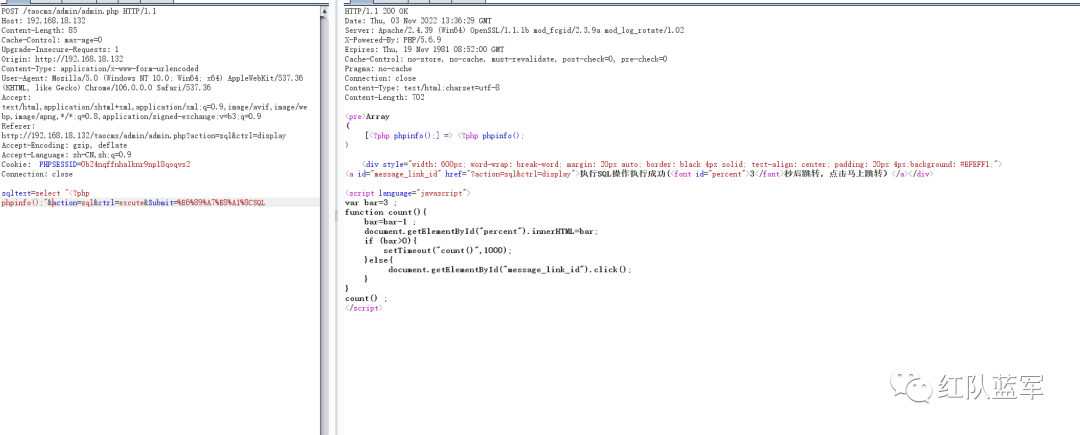
Task: Select the script language="javascript" opening tag
Action: tap(408, 193)
